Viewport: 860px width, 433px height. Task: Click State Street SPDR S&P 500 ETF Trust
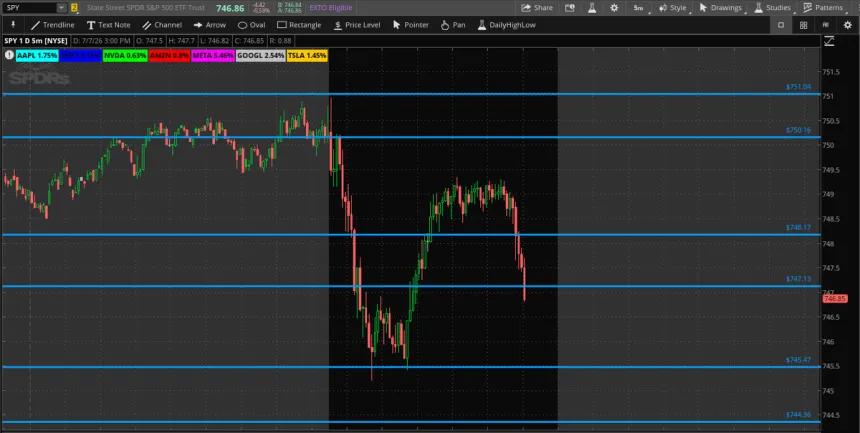coord(146,8)
